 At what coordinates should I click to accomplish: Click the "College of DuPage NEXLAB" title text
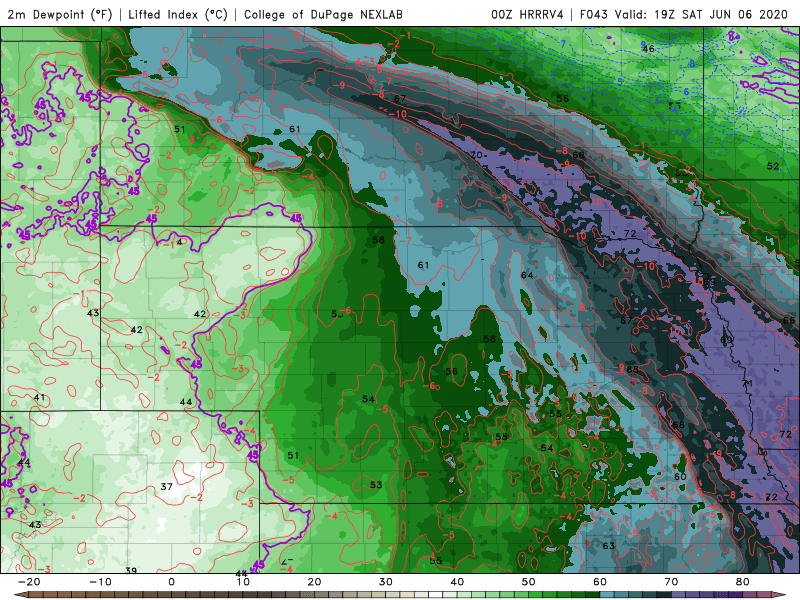pos(323,14)
